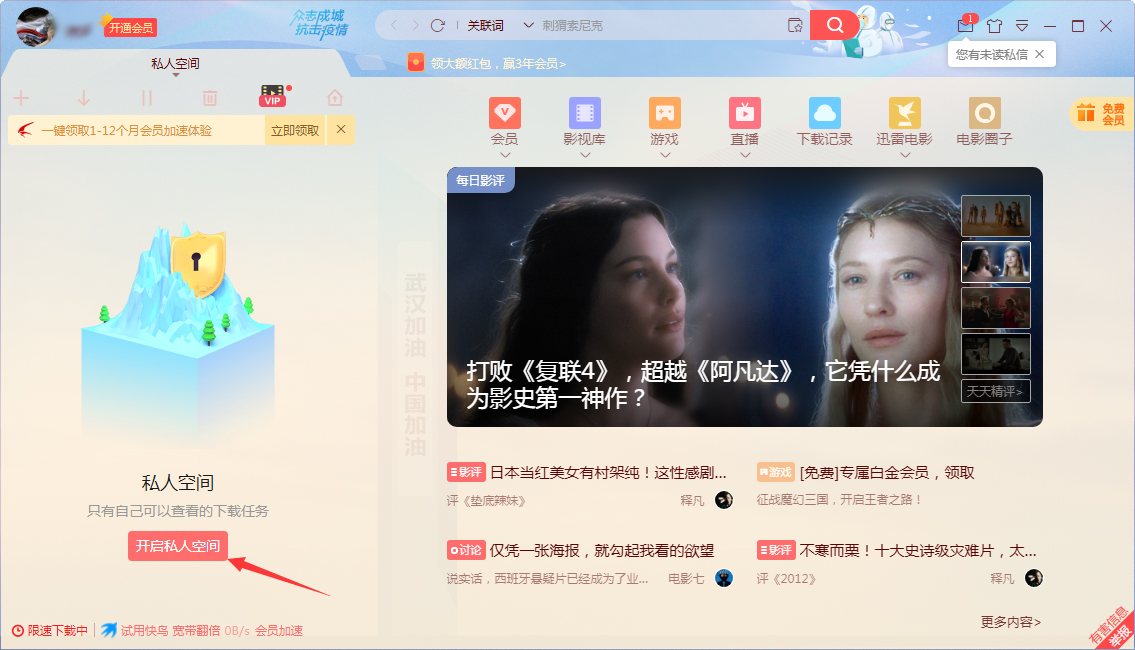Create a new download task
This screenshot has width=1135, height=650.
(21, 97)
